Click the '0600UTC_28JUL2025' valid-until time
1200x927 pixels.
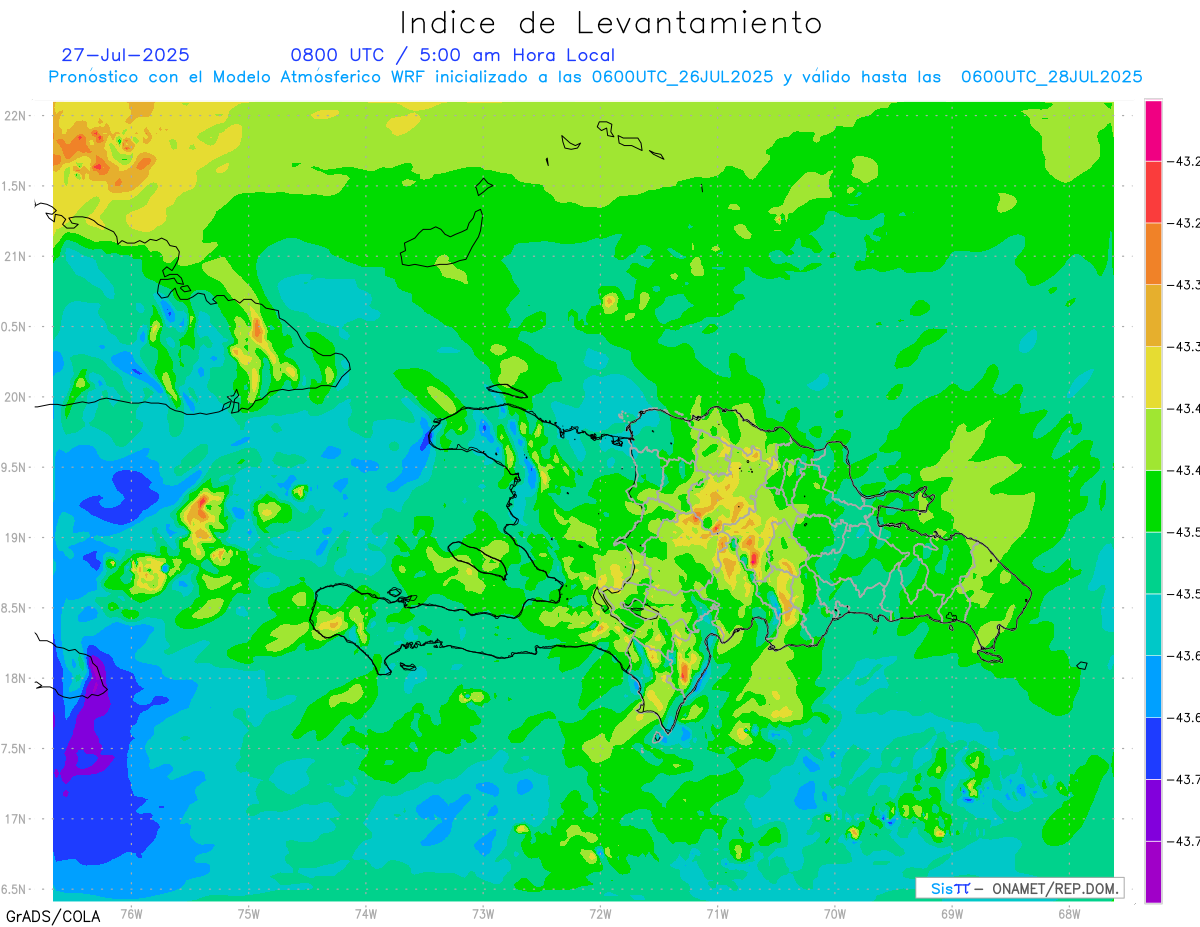tap(1051, 77)
